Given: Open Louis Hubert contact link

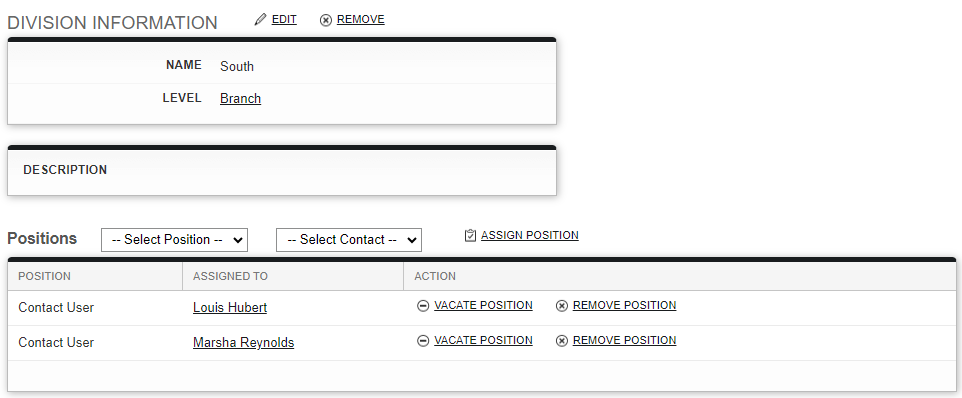Looking at the screenshot, I should [x=230, y=307].
